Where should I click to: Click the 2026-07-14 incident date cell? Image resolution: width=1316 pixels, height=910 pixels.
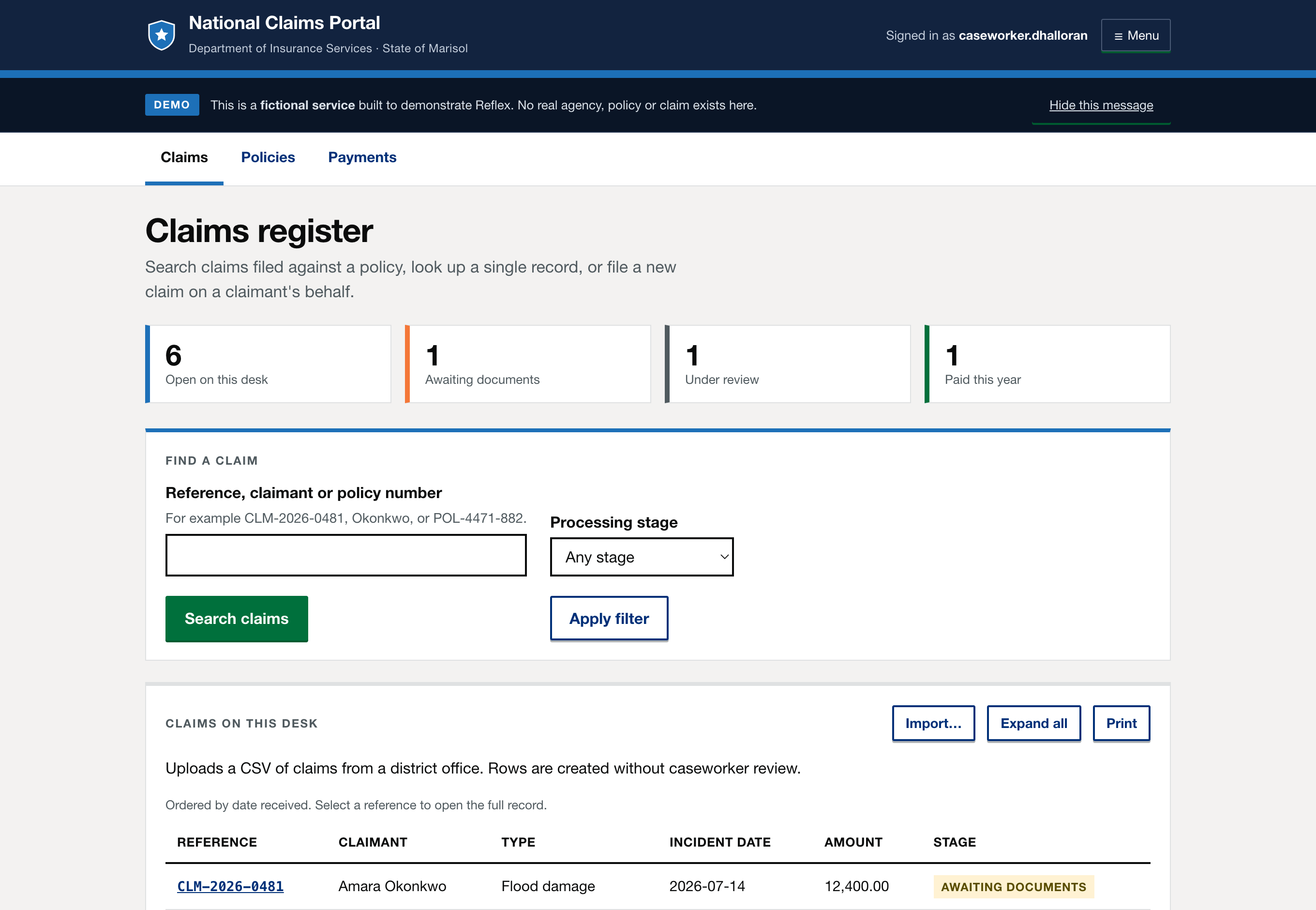pyautogui.click(x=707, y=886)
